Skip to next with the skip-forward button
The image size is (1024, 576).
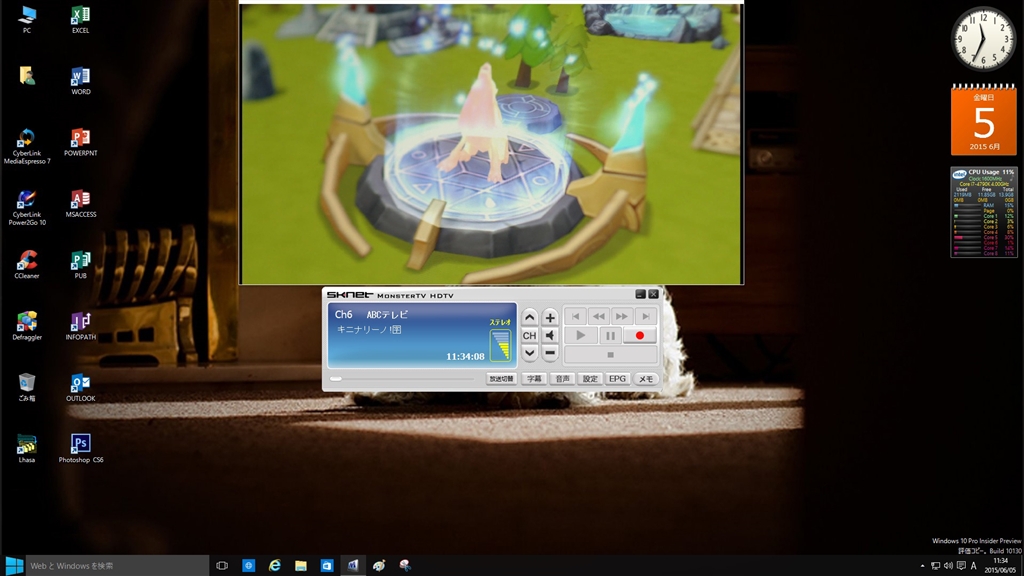coord(645,317)
